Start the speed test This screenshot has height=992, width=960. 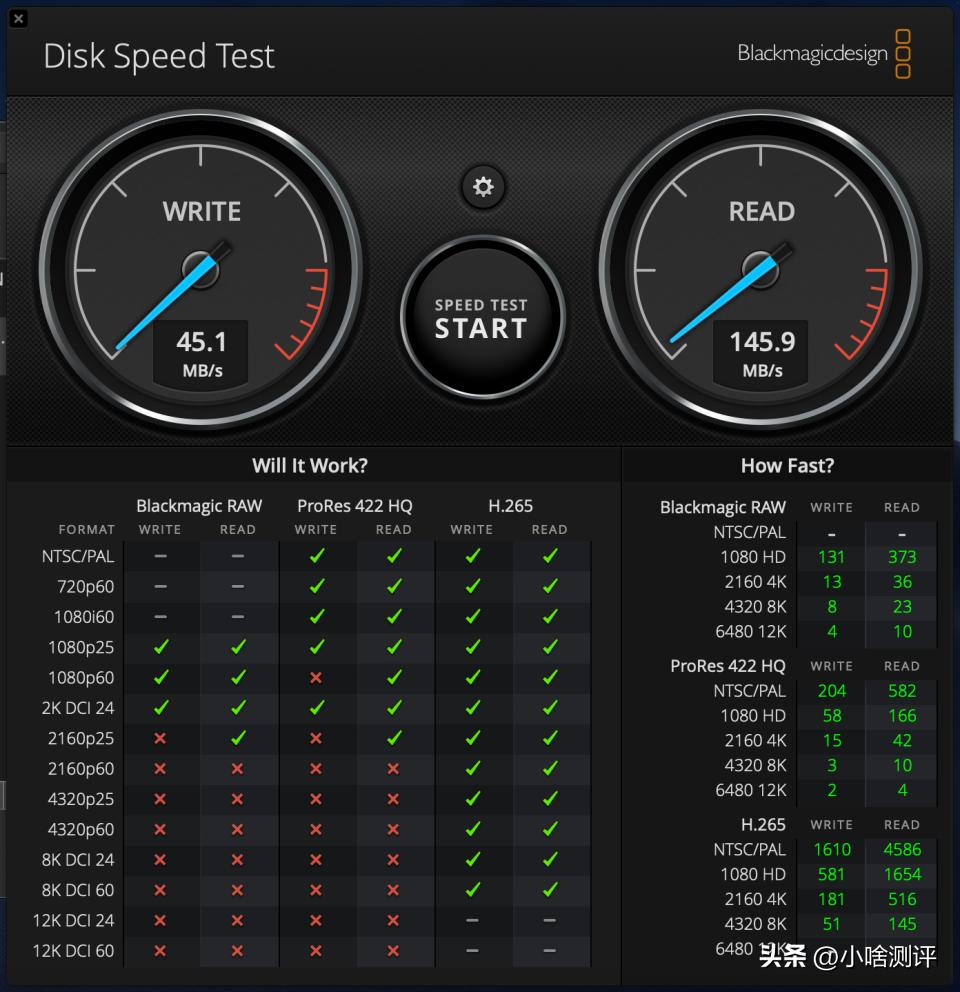point(482,318)
